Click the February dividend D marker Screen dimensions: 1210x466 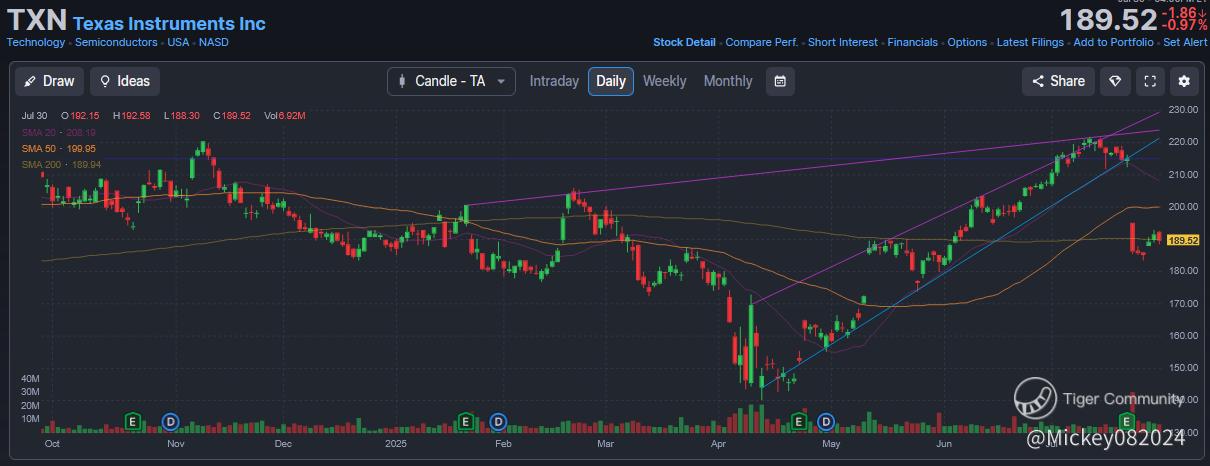499,421
